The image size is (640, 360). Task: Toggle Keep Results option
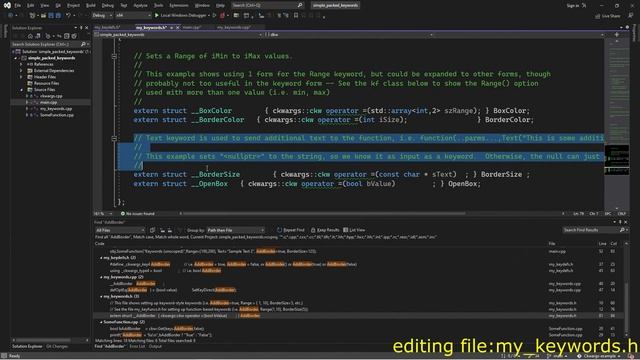[325, 230]
